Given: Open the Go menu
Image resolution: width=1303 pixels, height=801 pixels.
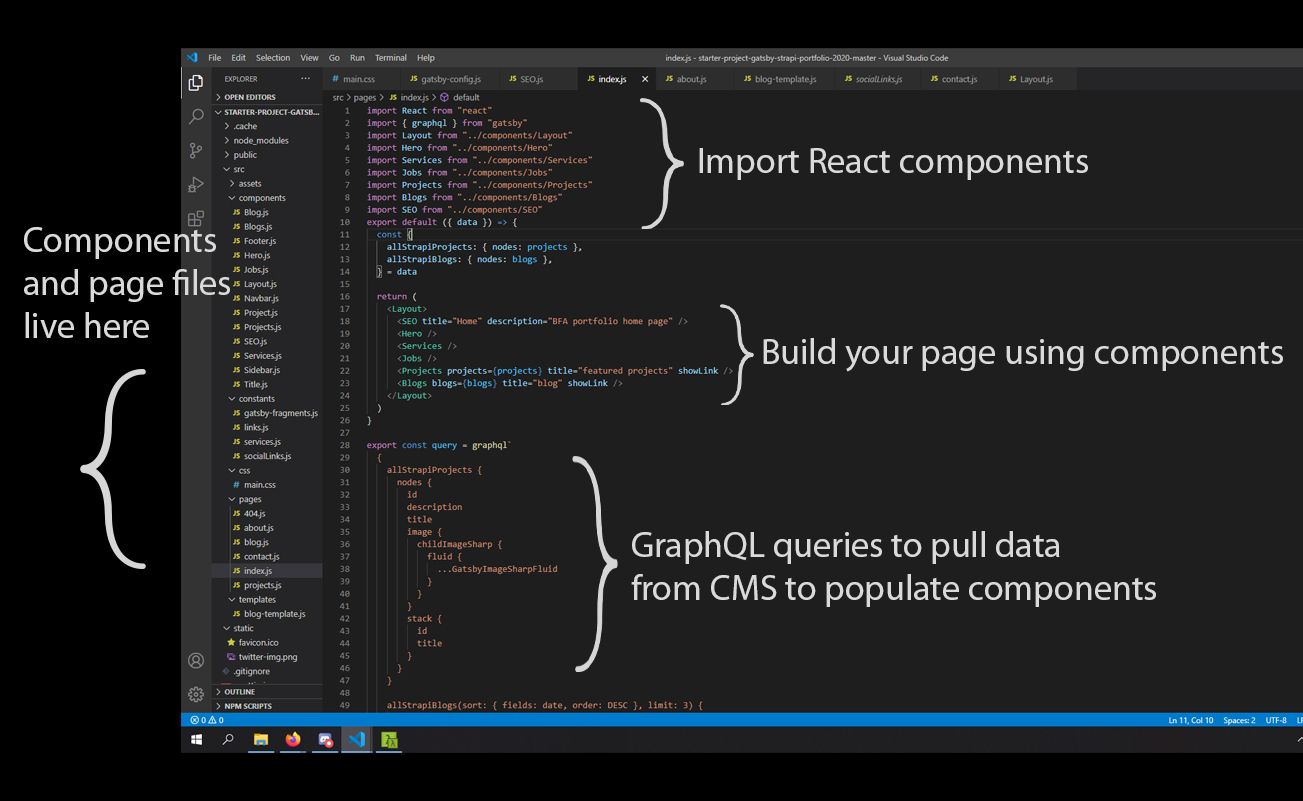Looking at the screenshot, I should (x=334, y=58).
